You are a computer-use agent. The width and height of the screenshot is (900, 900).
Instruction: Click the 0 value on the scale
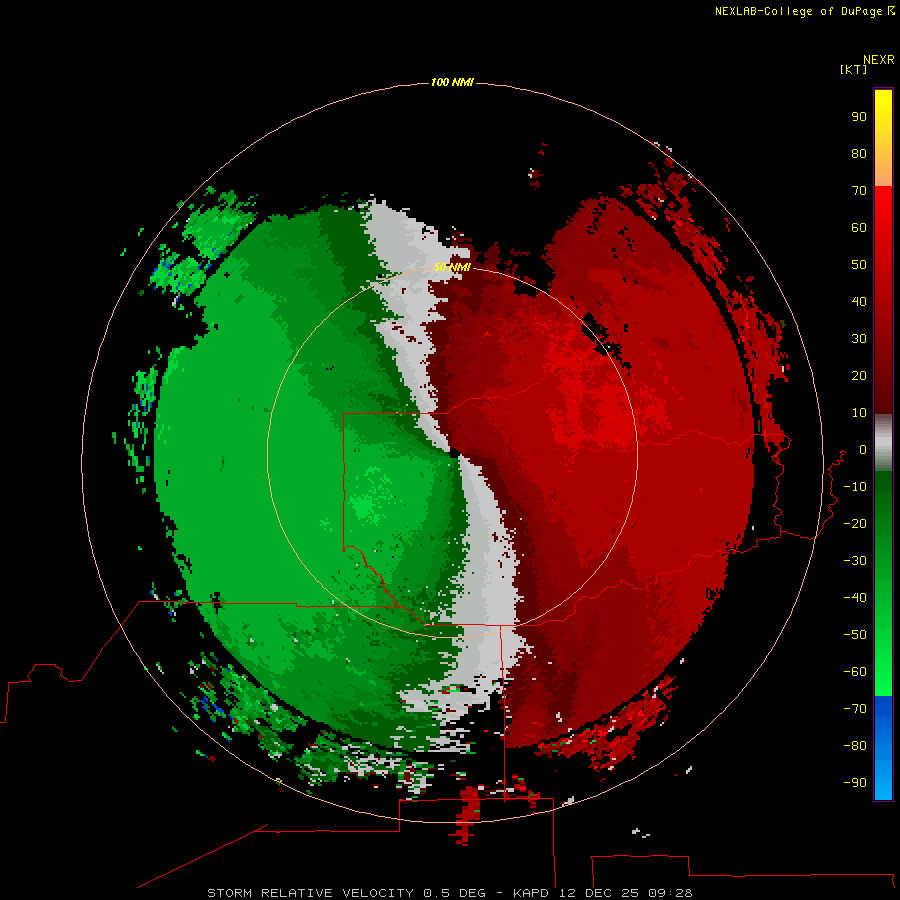tap(863, 450)
